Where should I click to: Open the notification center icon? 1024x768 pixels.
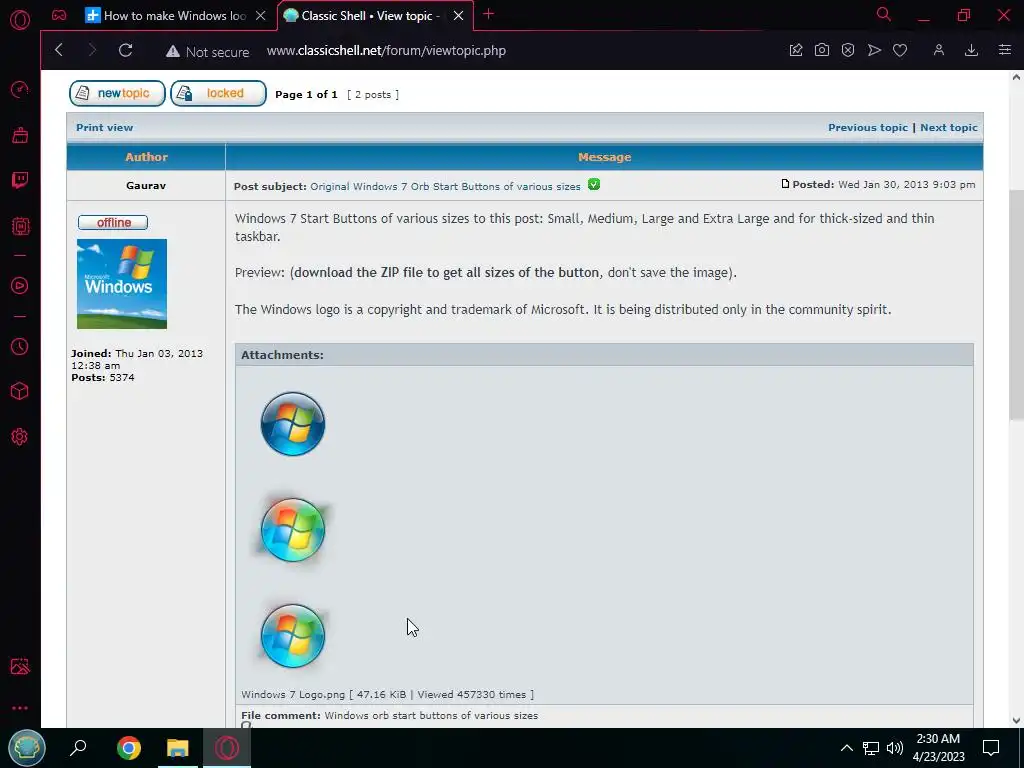(991, 748)
